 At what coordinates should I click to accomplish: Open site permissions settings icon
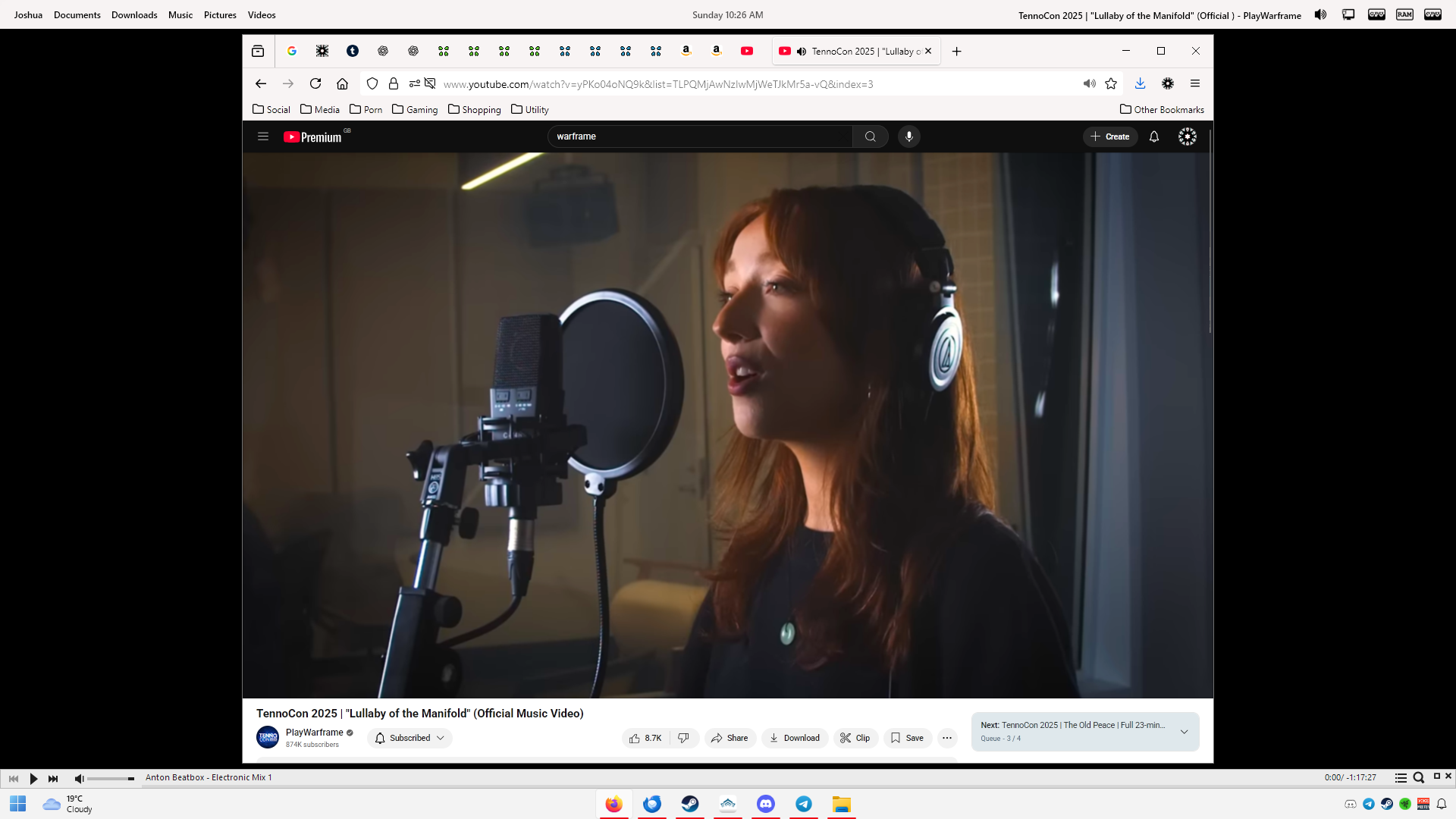(414, 83)
